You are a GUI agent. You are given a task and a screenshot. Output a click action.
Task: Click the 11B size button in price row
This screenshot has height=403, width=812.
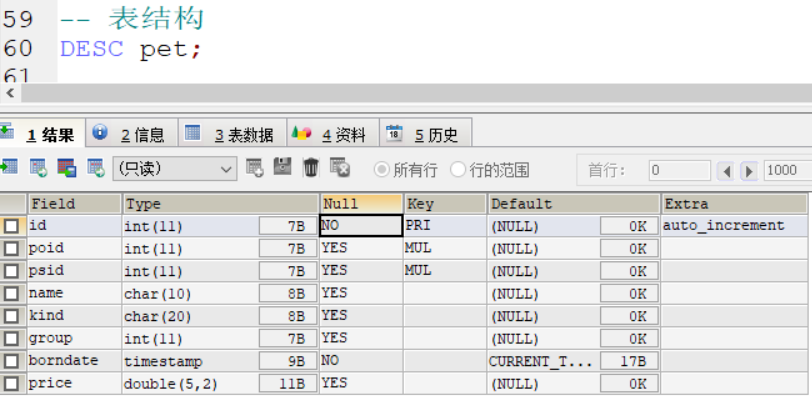tap(288, 384)
